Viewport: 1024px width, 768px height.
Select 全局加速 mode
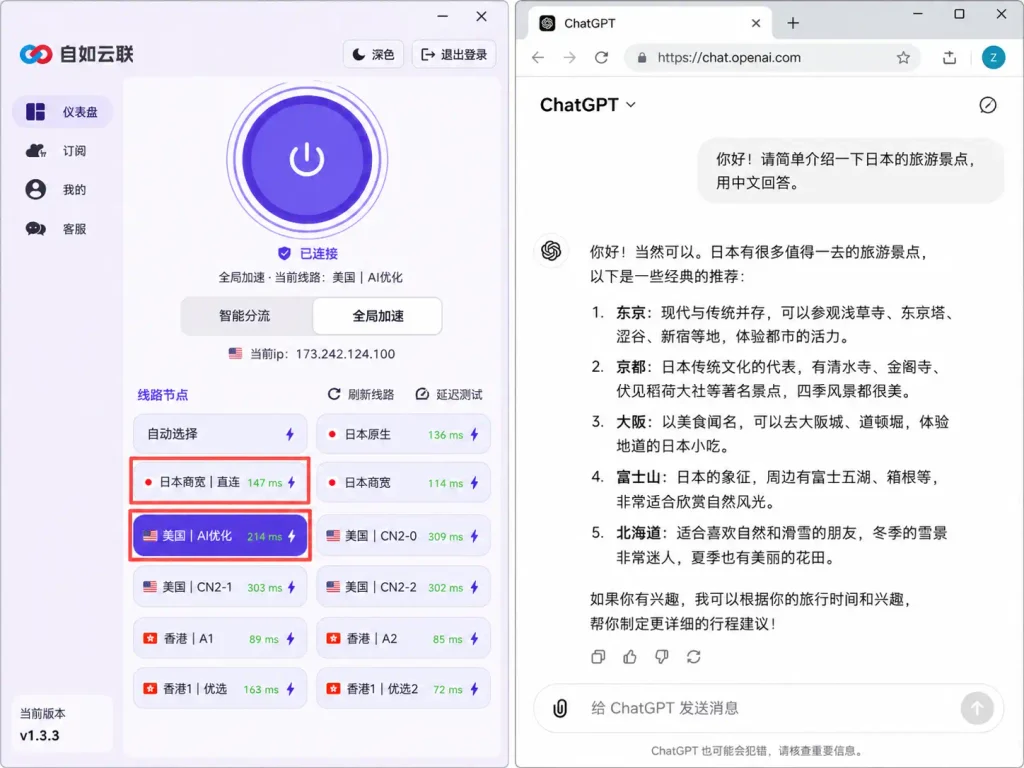[x=378, y=316]
